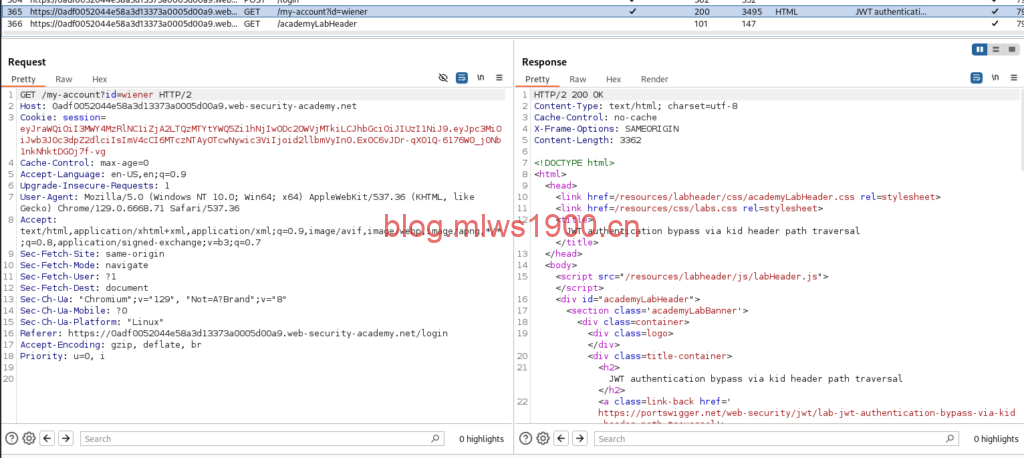Image resolution: width=1024 pixels, height=458 pixels.
Task: Open Response panel hamburger options menu
Action: pos(1014,77)
